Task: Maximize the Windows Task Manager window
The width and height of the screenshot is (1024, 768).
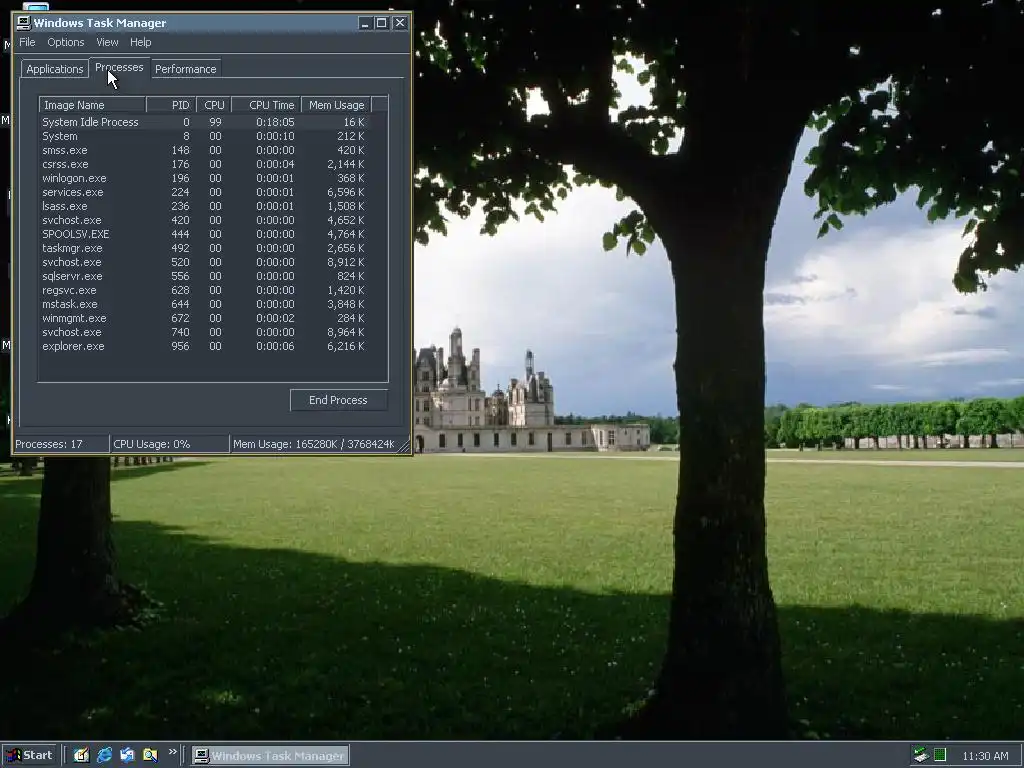Action: 381,23
